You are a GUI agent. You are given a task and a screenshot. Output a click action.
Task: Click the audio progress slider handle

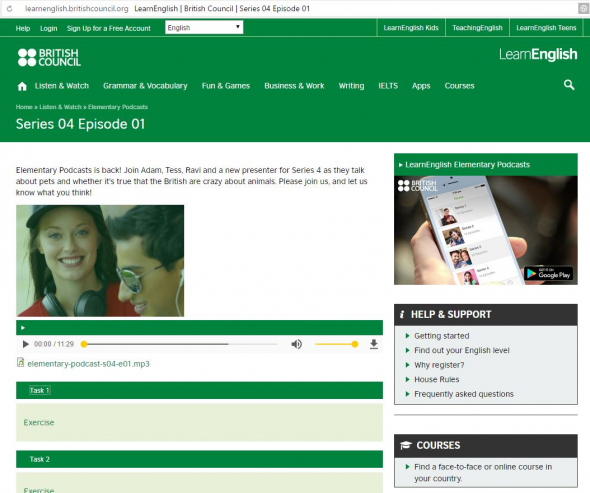coord(84,344)
